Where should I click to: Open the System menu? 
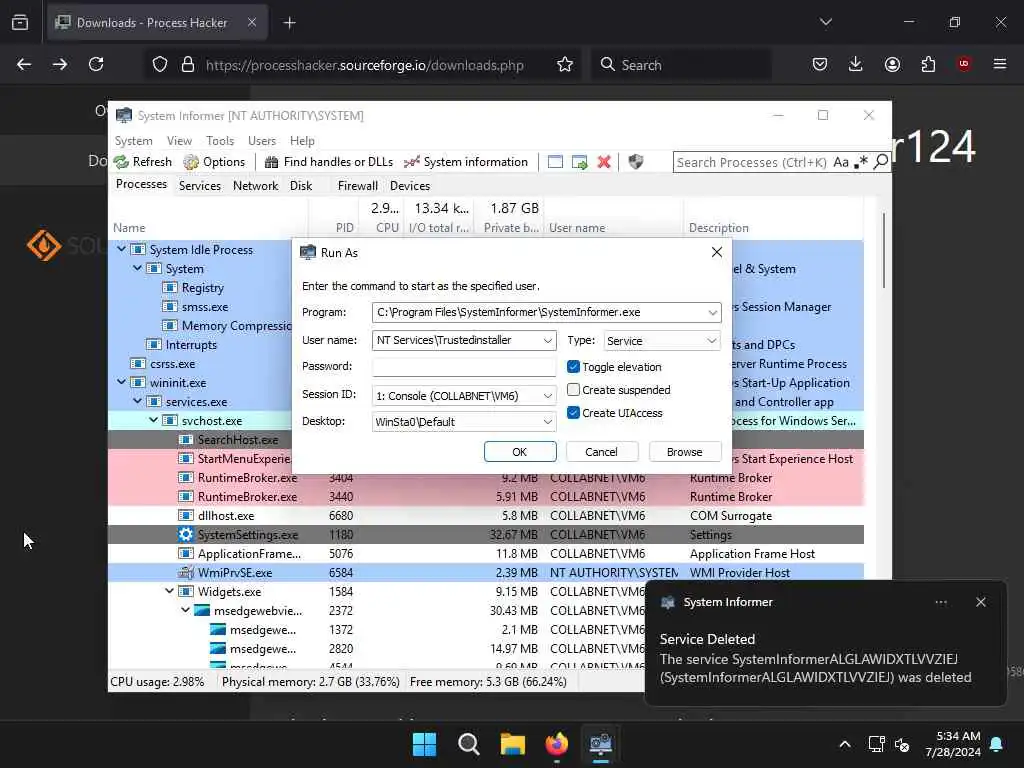133,140
